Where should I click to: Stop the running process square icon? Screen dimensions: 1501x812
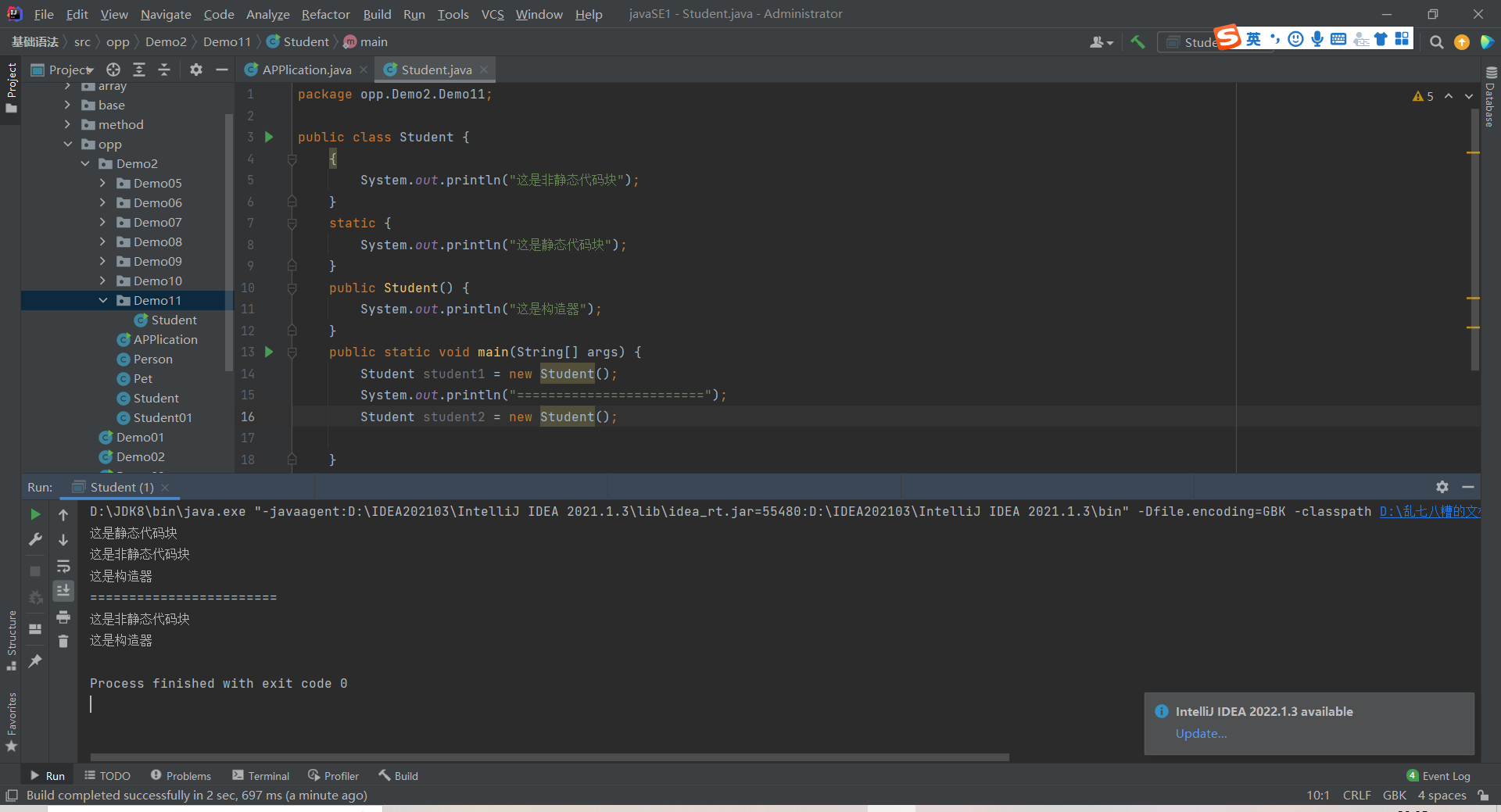35,571
